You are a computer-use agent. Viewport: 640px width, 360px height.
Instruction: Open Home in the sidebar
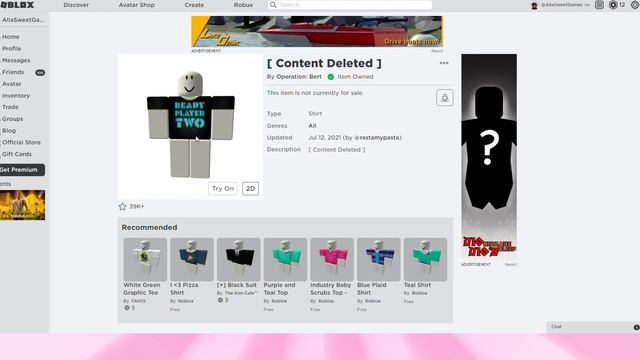pyautogui.click(x=11, y=37)
